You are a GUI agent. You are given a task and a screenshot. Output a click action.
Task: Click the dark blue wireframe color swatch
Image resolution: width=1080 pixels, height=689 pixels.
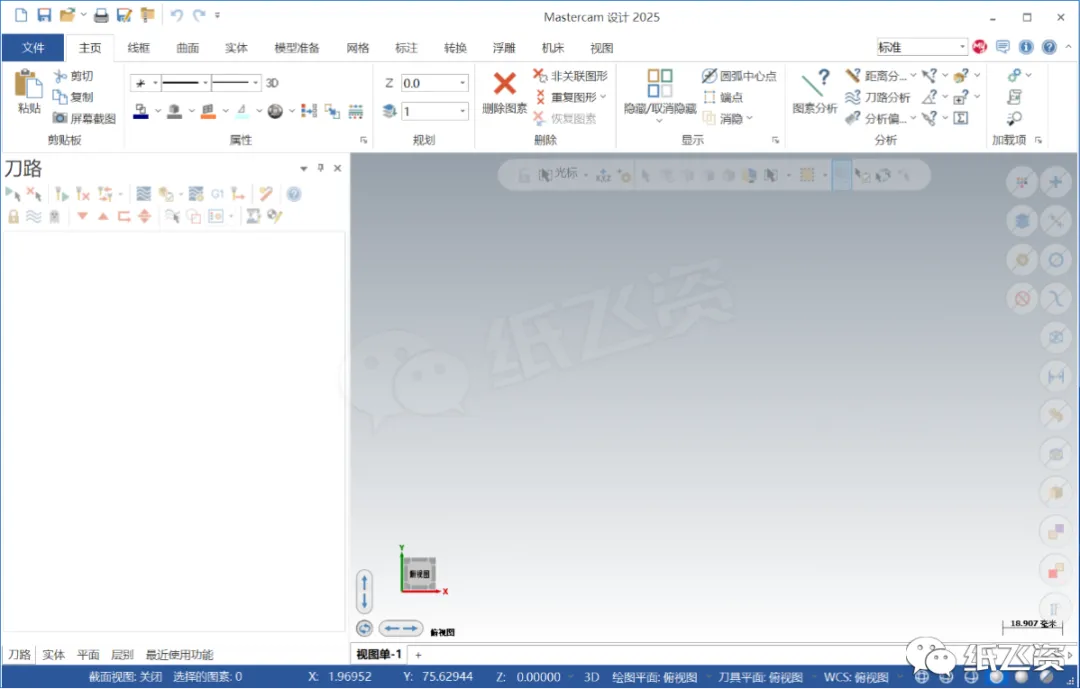(141, 112)
